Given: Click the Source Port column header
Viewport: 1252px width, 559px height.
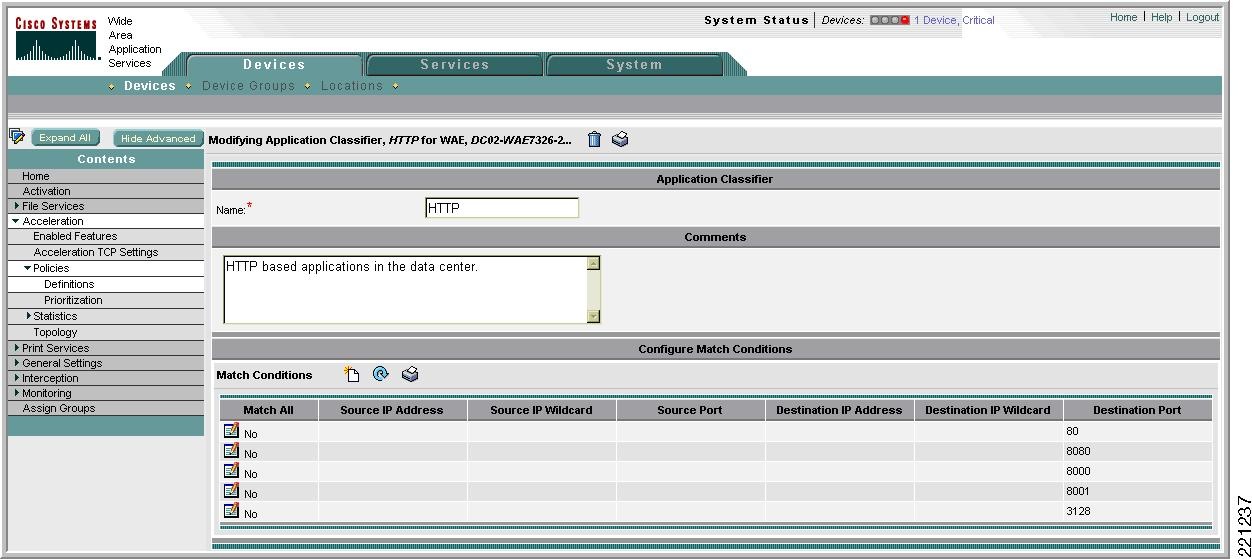Looking at the screenshot, I should (x=690, y=410).
